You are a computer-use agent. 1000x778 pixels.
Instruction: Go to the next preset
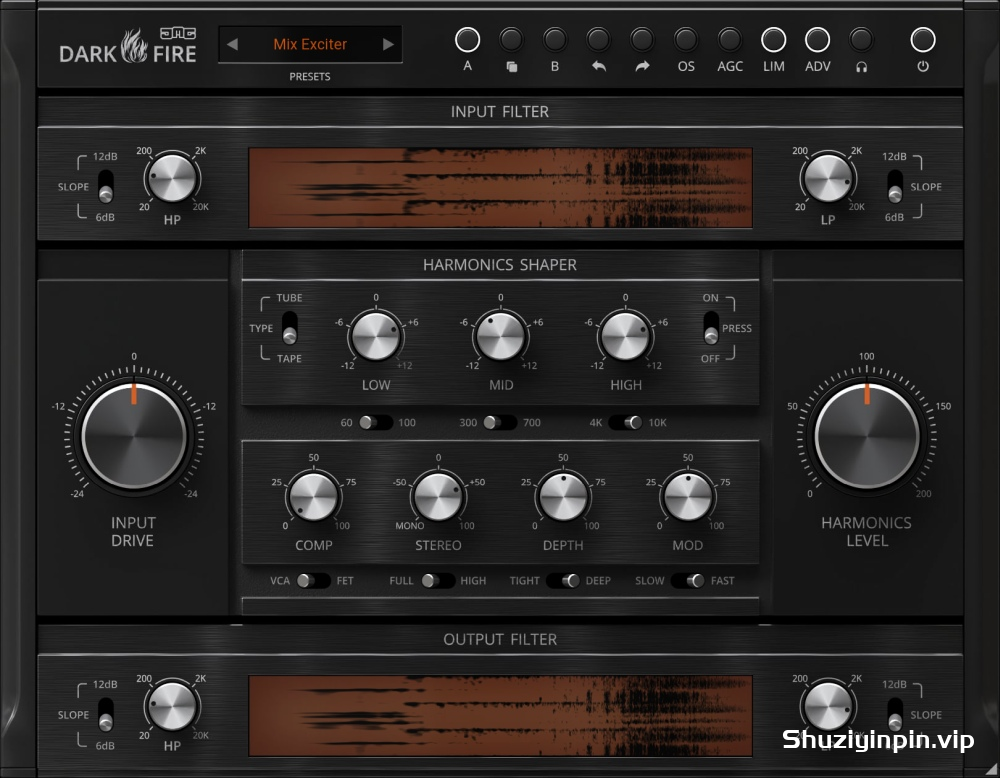point(388,44)
